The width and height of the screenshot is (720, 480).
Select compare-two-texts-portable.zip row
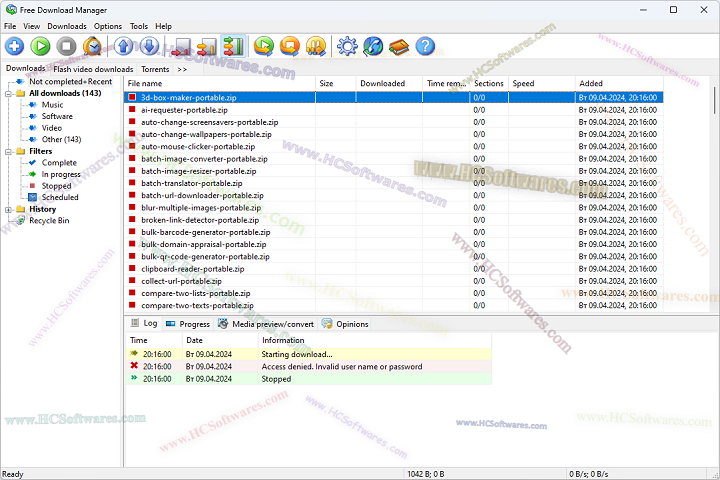[394, 305]
